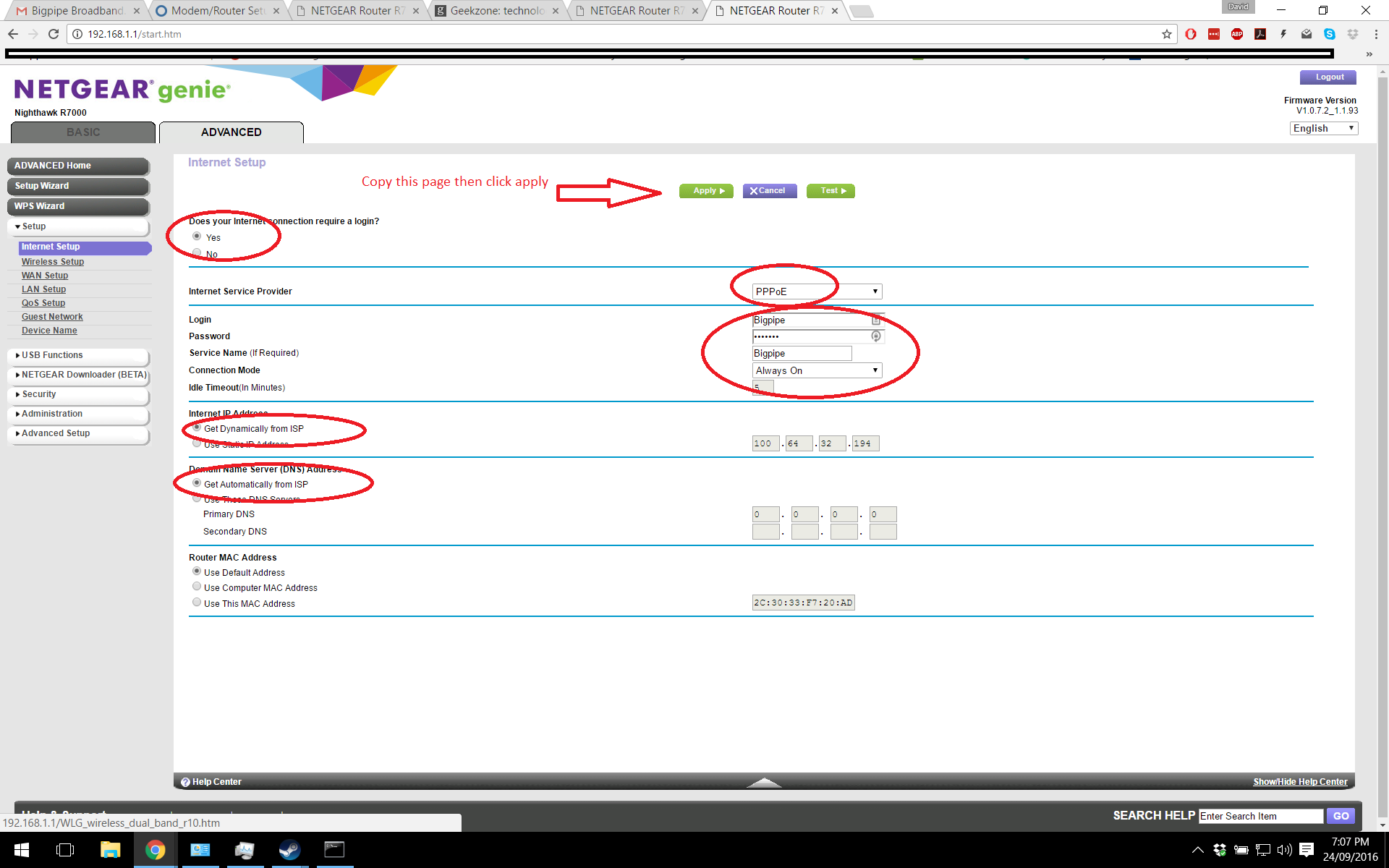The image size is (1389, 868).
Task: Click the Service Name input field
Action: coord(802,354)
